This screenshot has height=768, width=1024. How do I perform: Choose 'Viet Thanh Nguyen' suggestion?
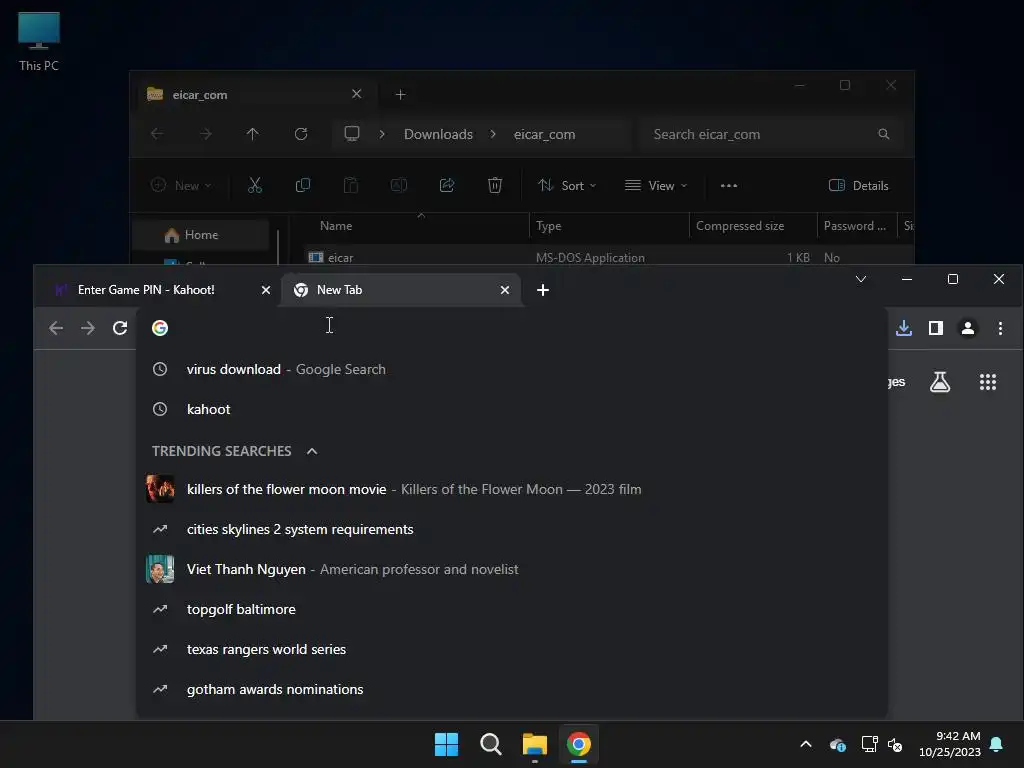click(512, 569)
